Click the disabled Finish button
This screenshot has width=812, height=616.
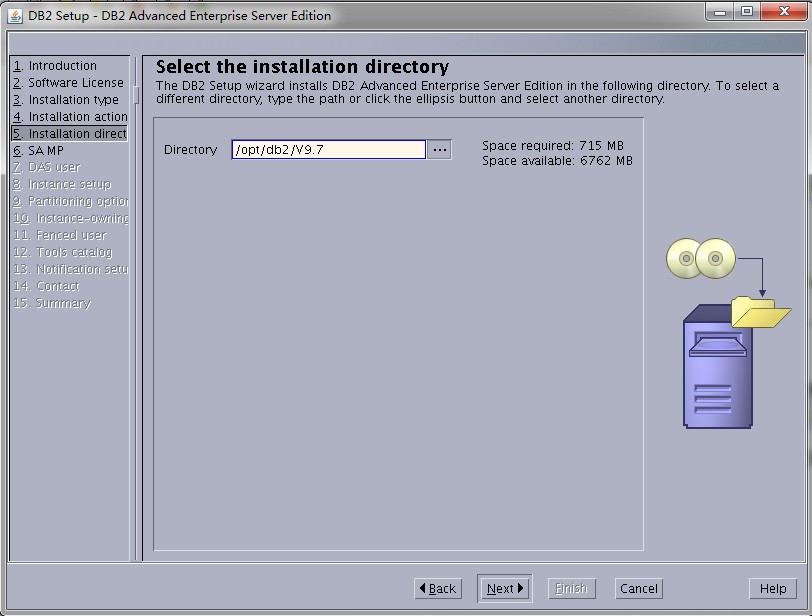click(x=572, y=589)
